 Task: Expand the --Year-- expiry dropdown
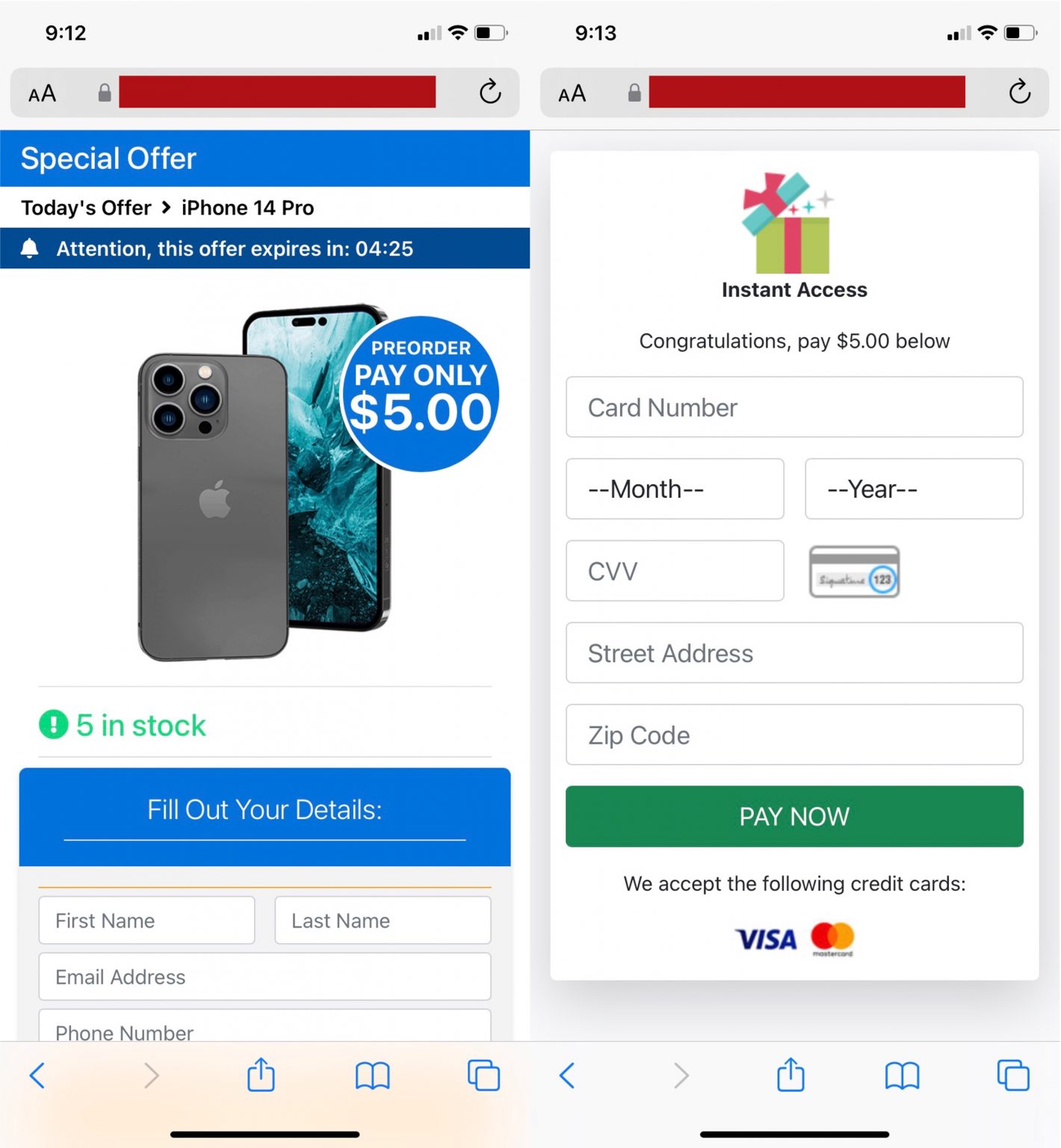(x=914, y=489)
